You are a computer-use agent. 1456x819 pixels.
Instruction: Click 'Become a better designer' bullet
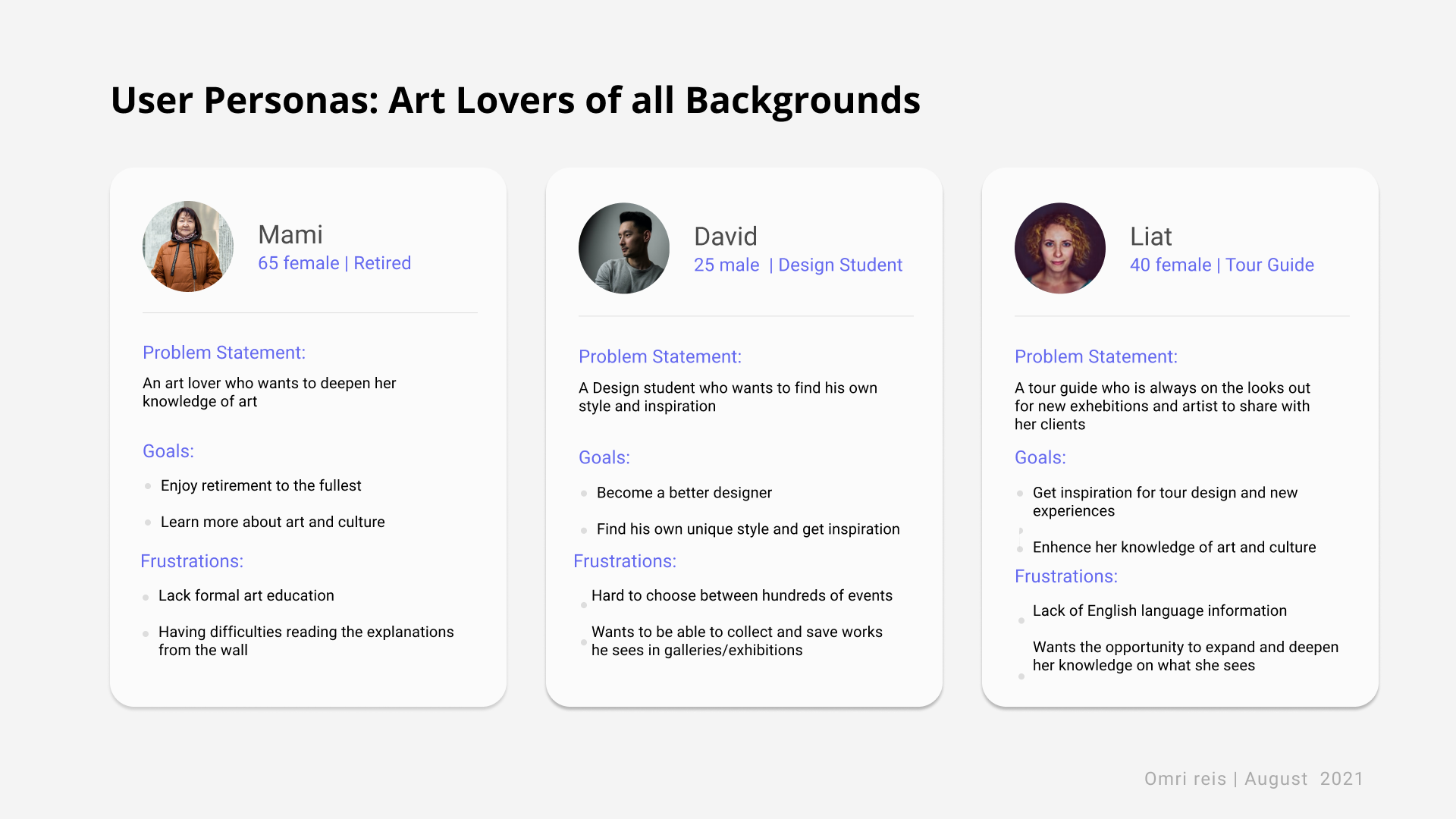point(684,493)
